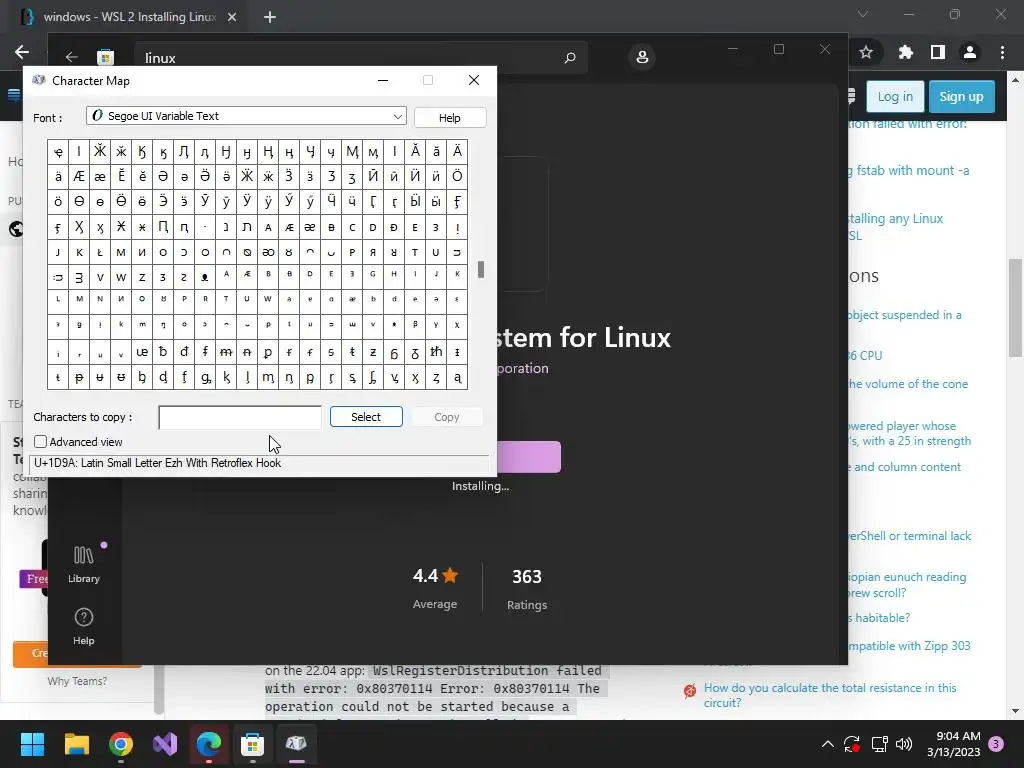This screenshot has height=768, width=1024.
Task: Click the Help button in Character Map
Action: pyautogui.click(x=449, y=118)
